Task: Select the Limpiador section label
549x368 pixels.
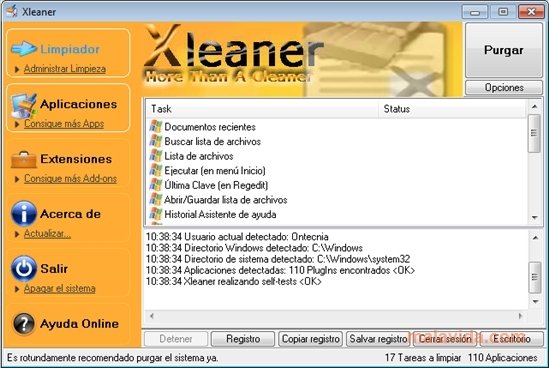Action: [x=70, y=49]
